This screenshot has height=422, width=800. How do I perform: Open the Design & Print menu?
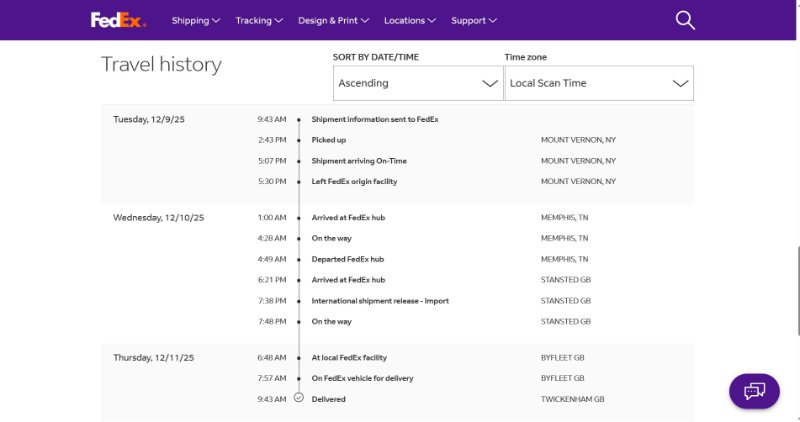click(333, 20)
